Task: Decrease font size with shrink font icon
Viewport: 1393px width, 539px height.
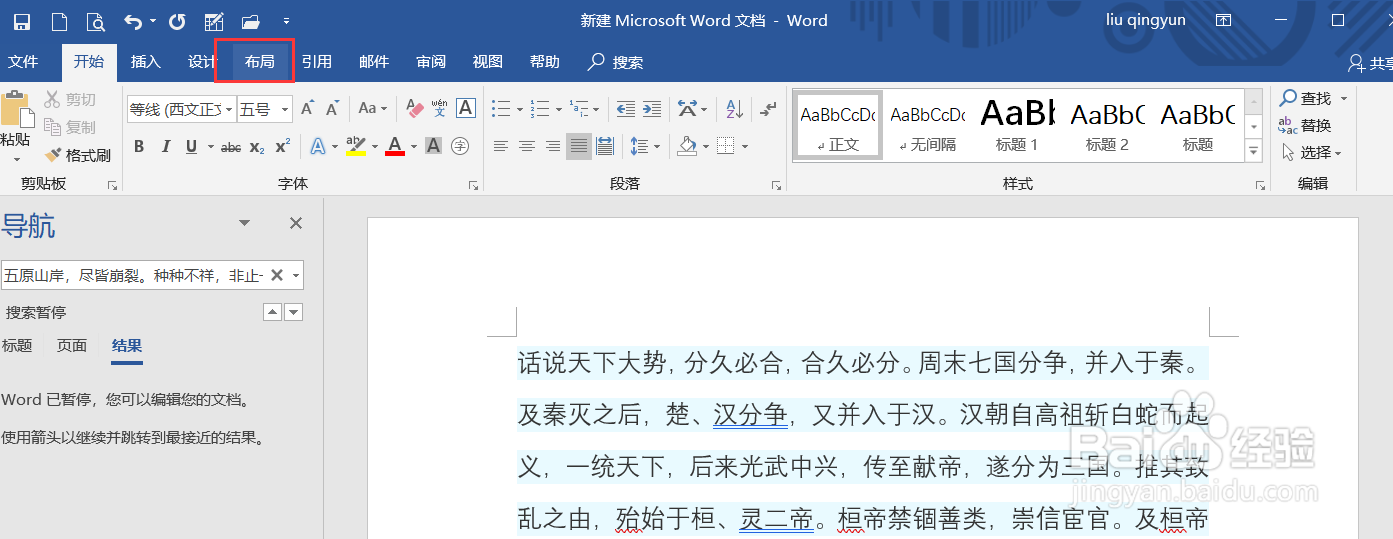Action: tap(334, 108)
